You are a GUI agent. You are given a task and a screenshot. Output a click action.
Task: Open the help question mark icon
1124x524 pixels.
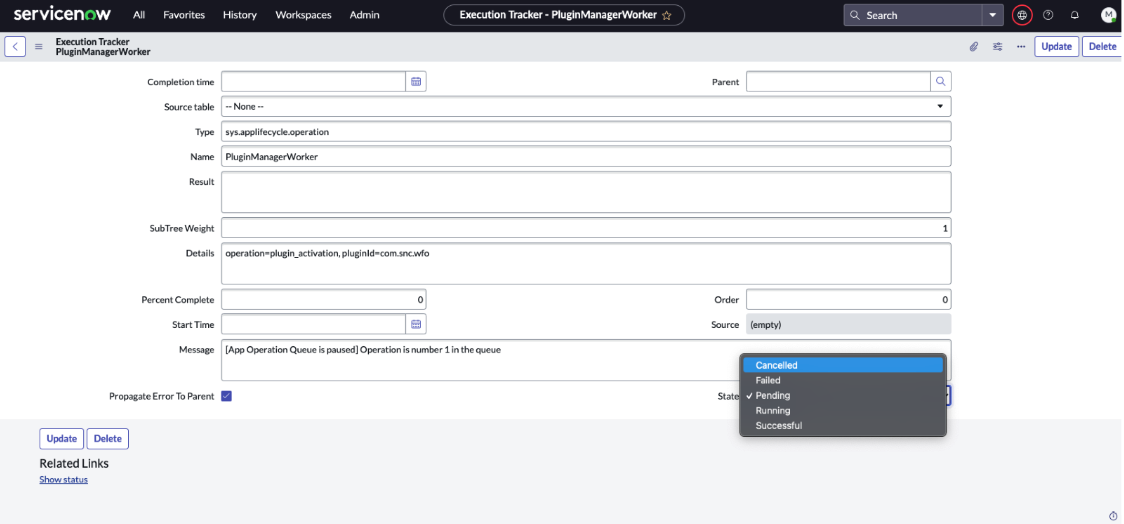click(1048, 14)
